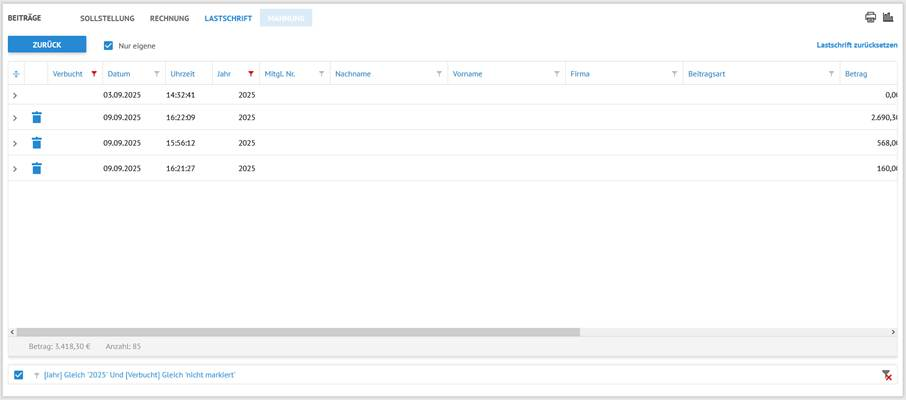Open the chart statistics icon

click(x=888, y=17)
